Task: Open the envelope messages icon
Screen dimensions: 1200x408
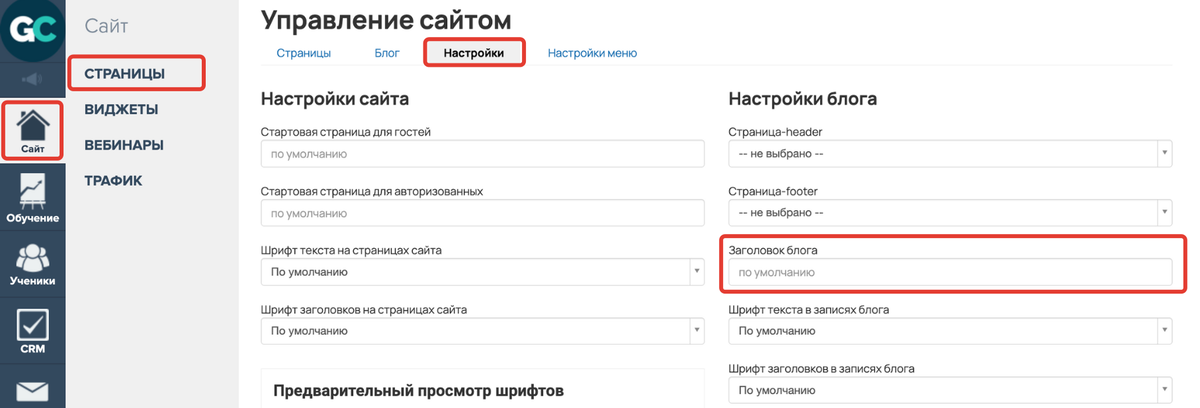Action: coord(32,390)
